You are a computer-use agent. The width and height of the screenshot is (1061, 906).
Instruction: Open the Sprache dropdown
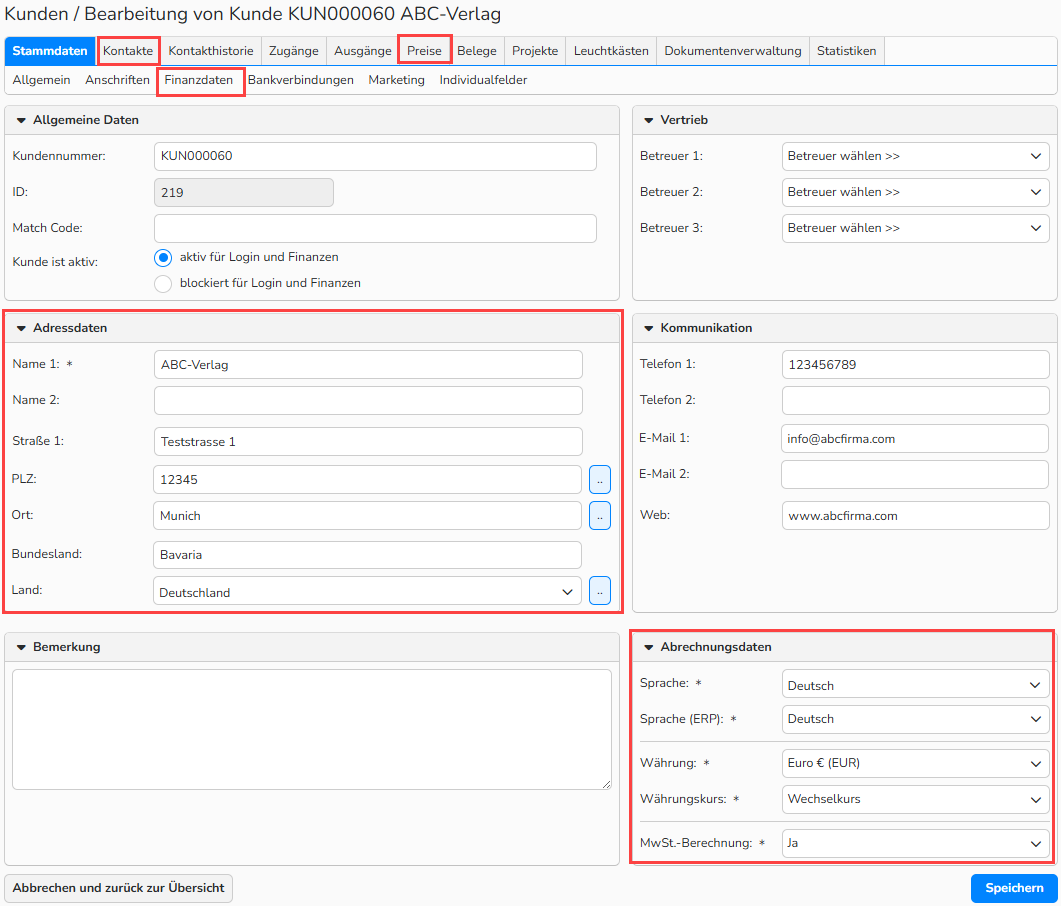click(x=915, y=685)
